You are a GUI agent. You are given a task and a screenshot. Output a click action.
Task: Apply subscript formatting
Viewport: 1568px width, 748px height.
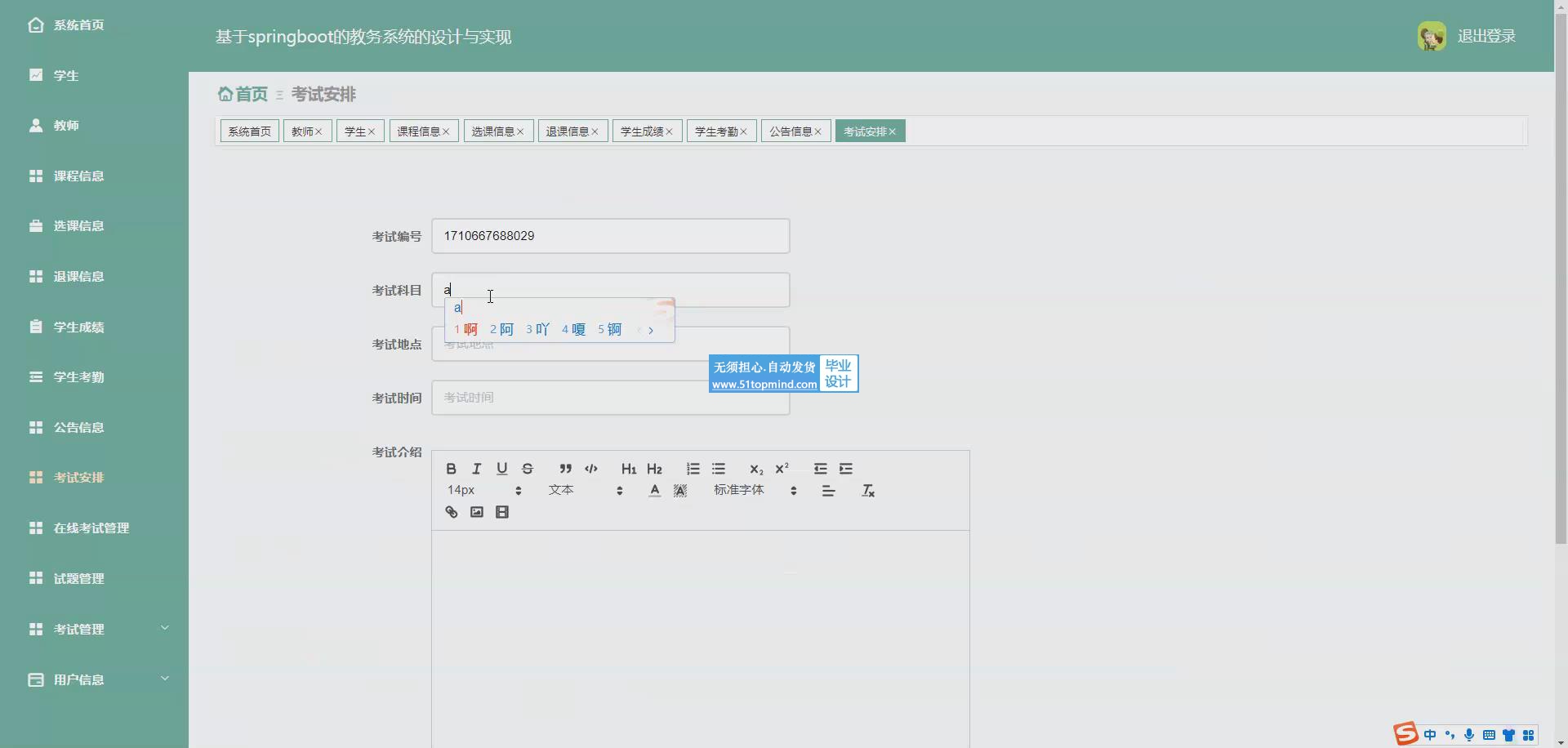pos(756,469)
